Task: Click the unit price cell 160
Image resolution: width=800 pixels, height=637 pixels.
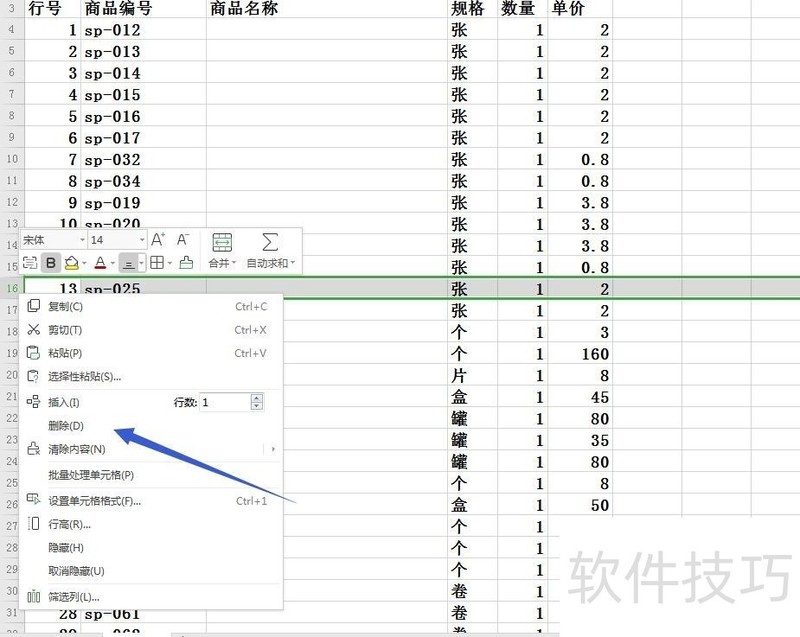Action: (580, 354)
